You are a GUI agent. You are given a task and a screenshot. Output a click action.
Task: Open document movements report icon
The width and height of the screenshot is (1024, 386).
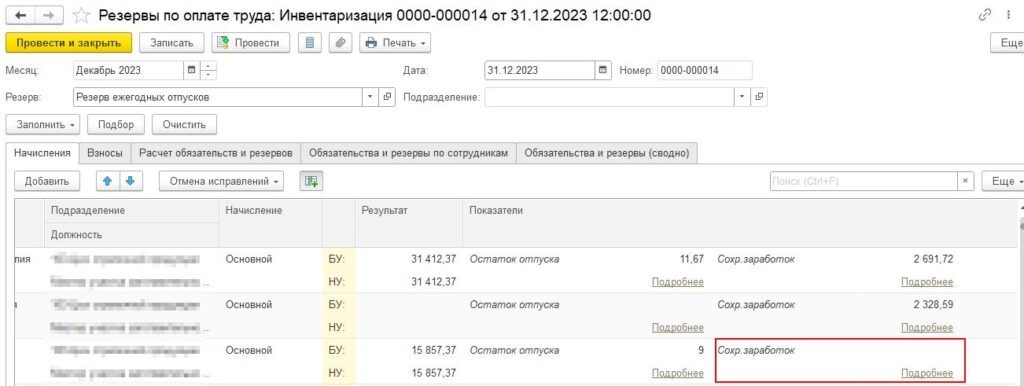pyautogui.click(x=310, y=43)
